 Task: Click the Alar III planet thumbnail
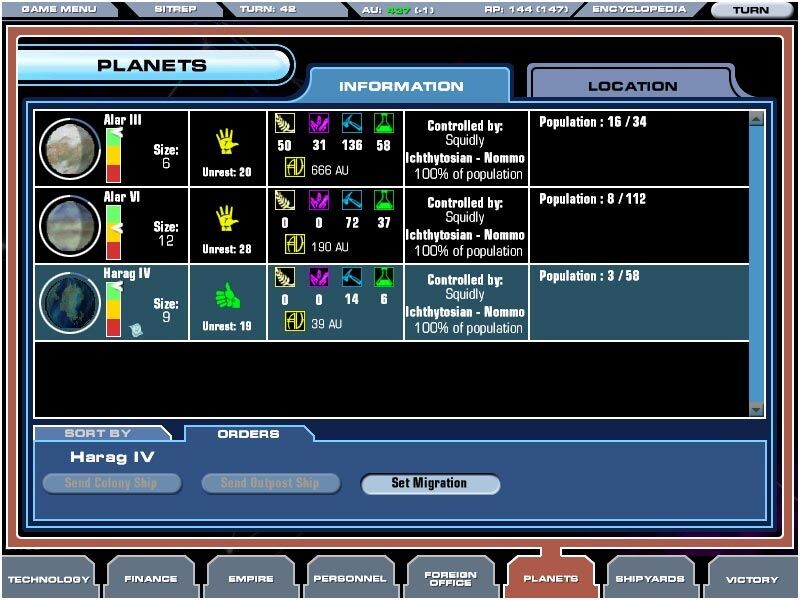[69, 149]
